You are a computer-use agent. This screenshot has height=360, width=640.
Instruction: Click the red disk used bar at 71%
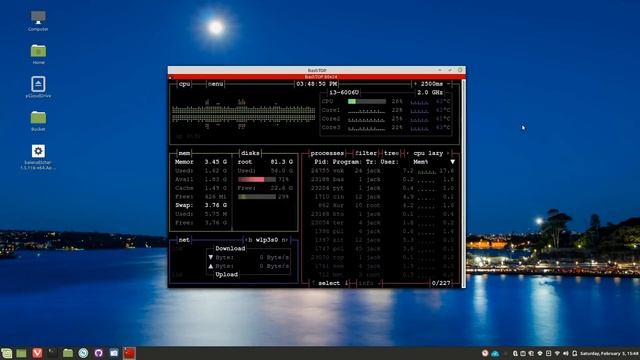click(x=257, y=179)
